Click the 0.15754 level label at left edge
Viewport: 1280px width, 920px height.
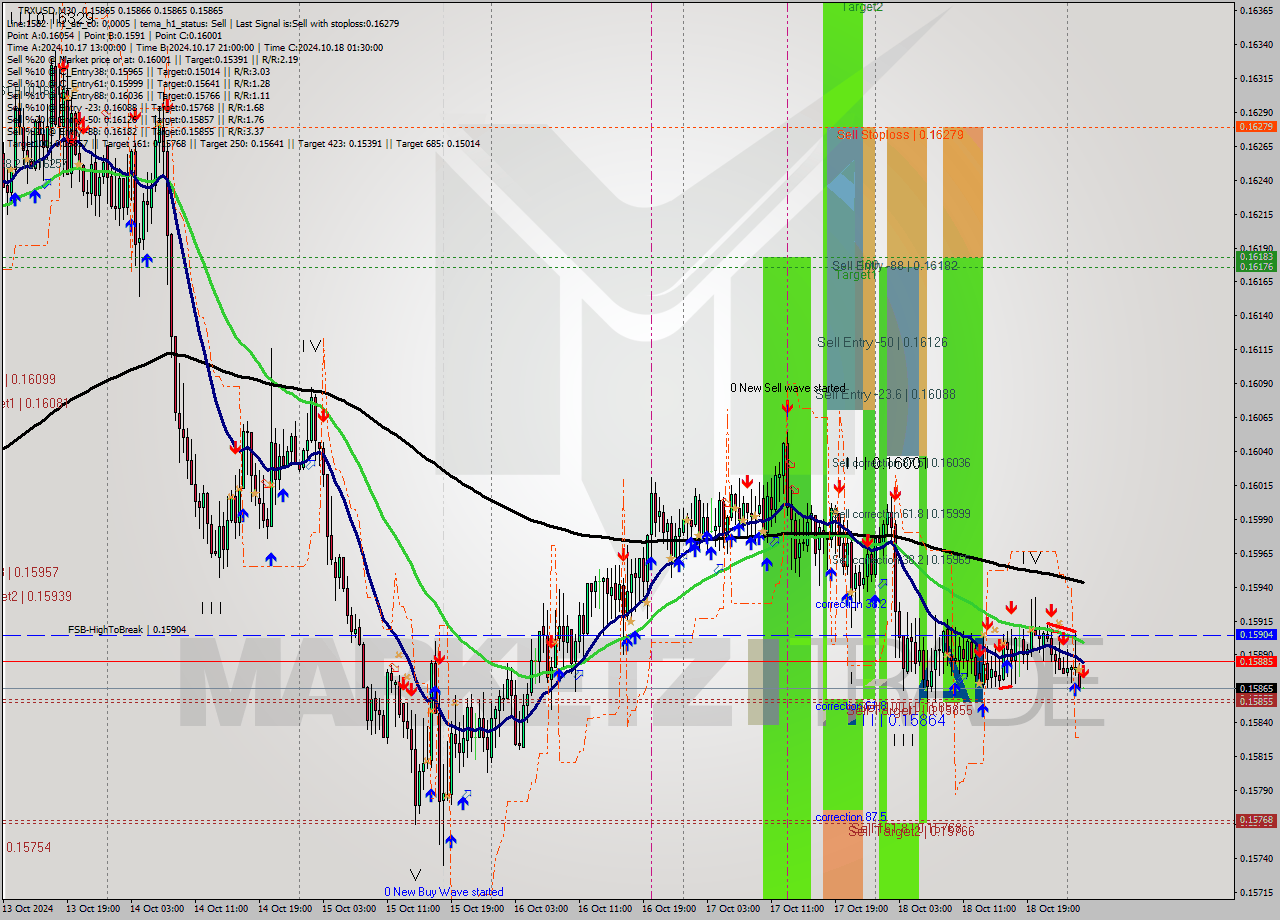tap(28, 847)
